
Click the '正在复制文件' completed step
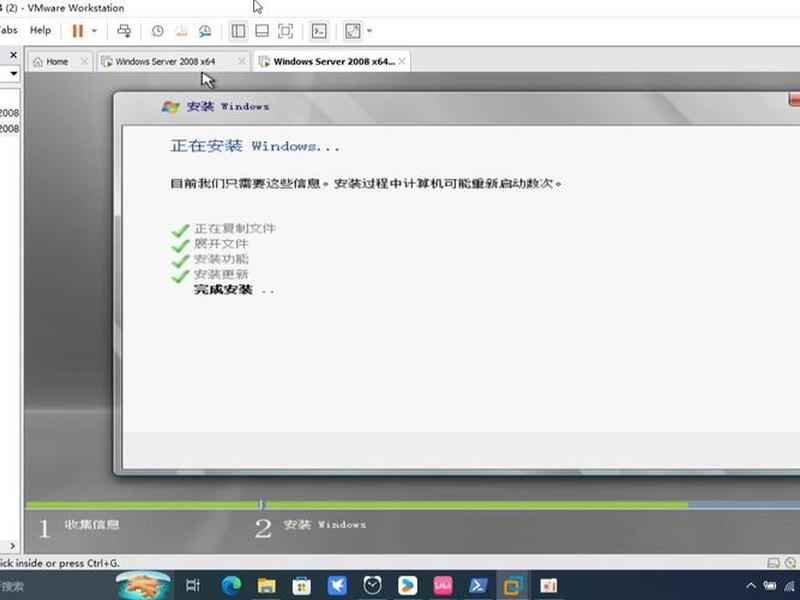coord(235,229)
